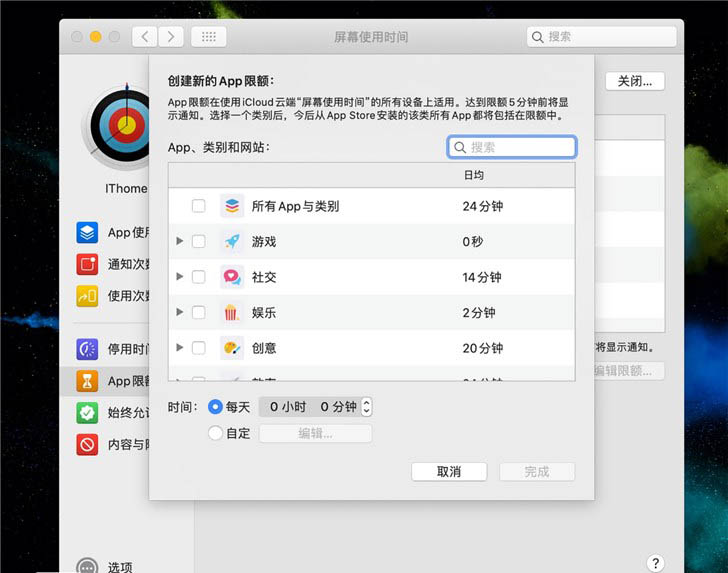Open the 停用时间 sidebar icon
This screenshot has width=728, height=573.
click(88, 349)
